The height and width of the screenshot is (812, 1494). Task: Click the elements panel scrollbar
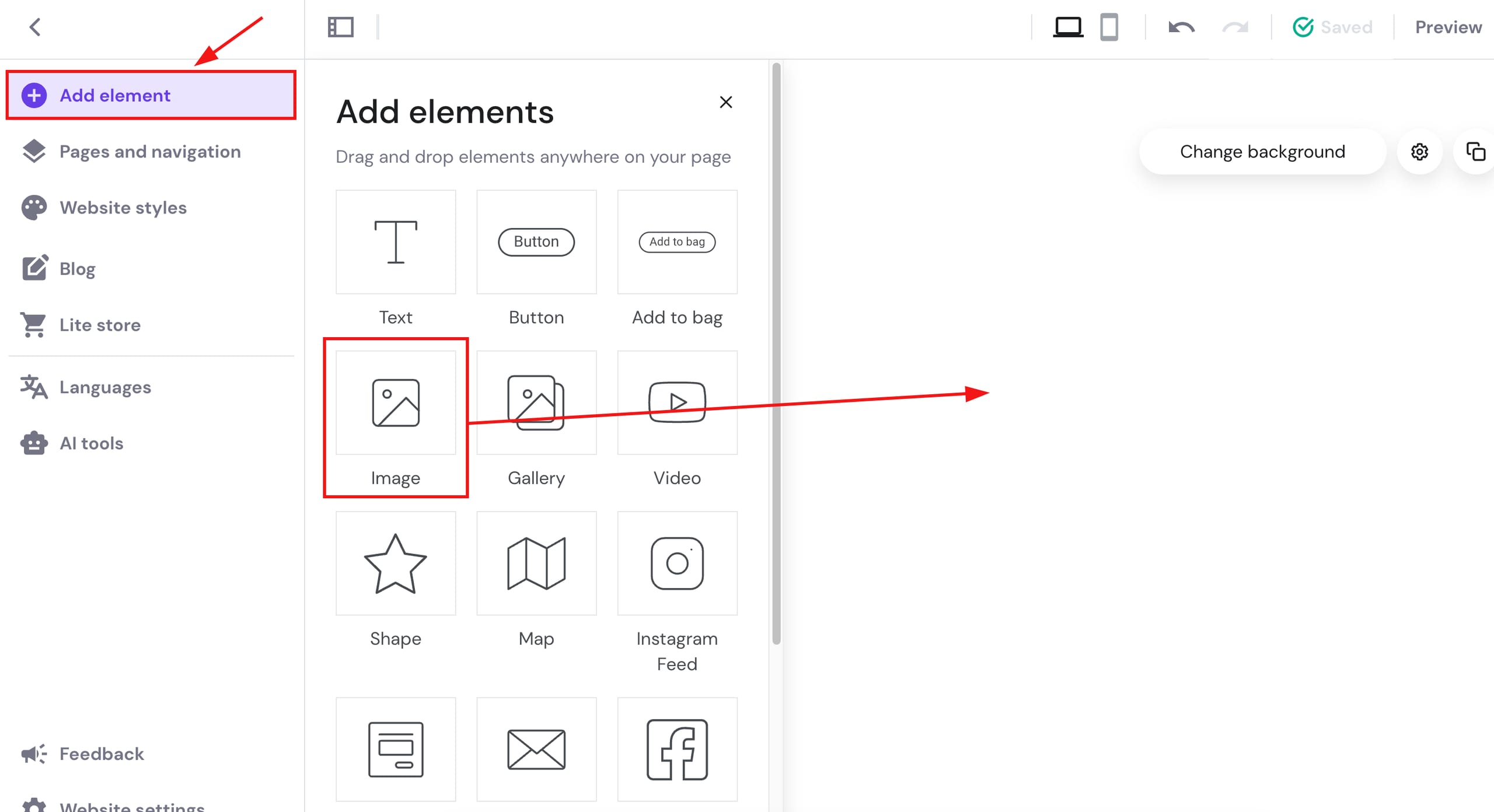coord(776,350)
